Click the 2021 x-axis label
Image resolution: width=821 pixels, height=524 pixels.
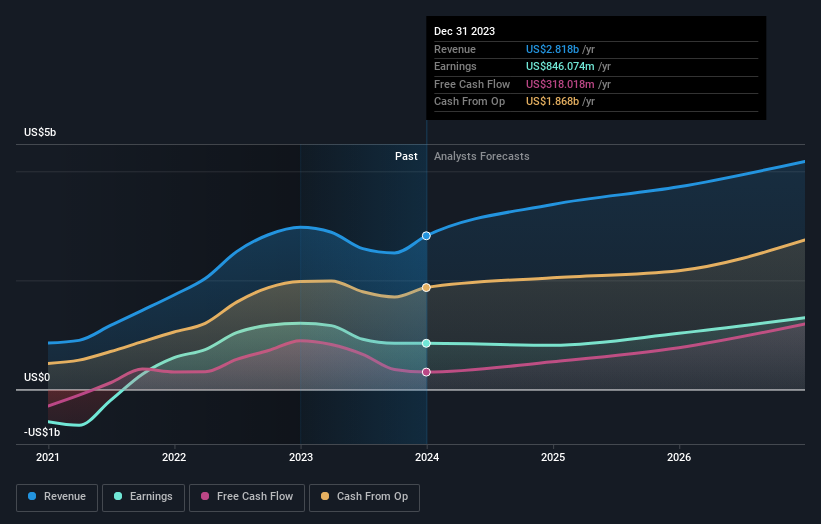point(48,458)
